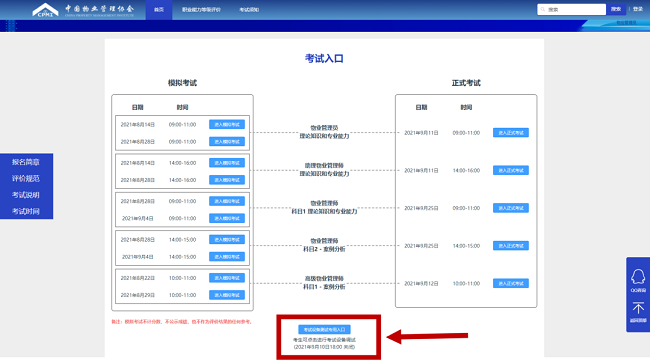Screen dimensions: 650x360
Task: Open 评价规范 in the side menu
Action: click(26, 178)
